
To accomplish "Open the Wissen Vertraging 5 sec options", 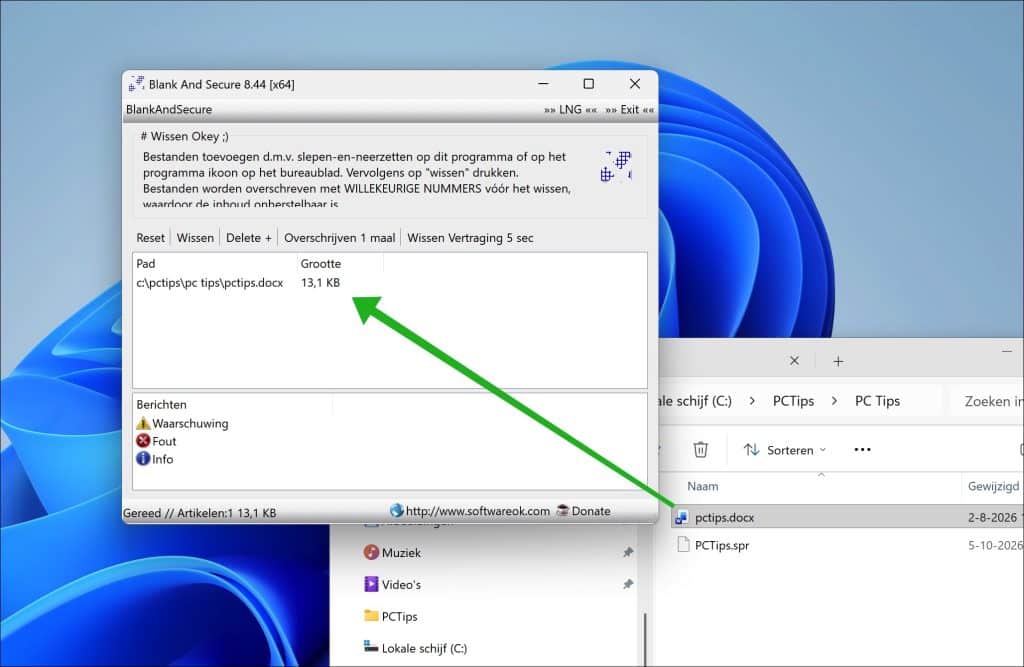I will pos(470,238).
